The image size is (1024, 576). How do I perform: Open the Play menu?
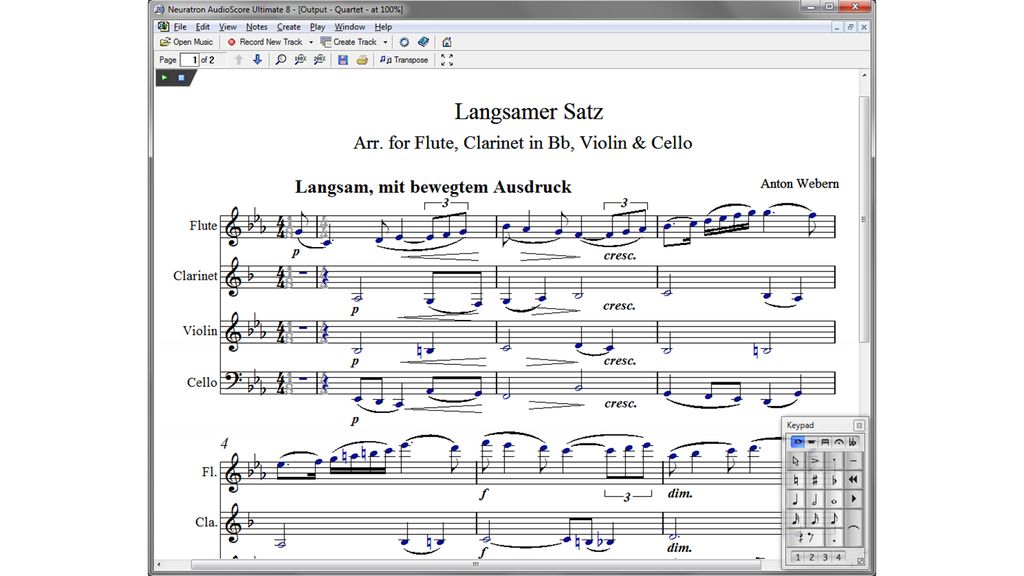[317, 27]
